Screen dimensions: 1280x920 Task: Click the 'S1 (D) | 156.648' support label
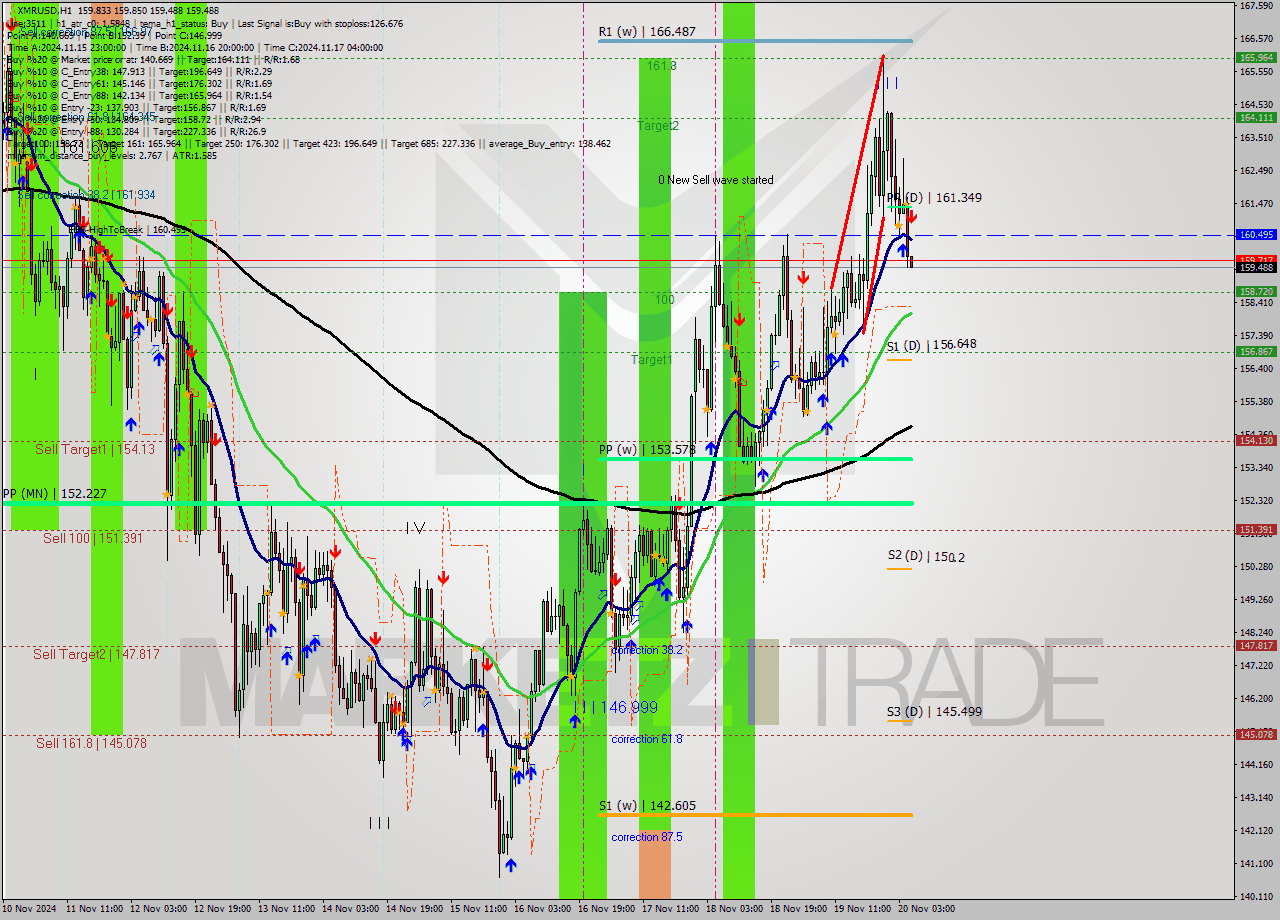(931, 345)
